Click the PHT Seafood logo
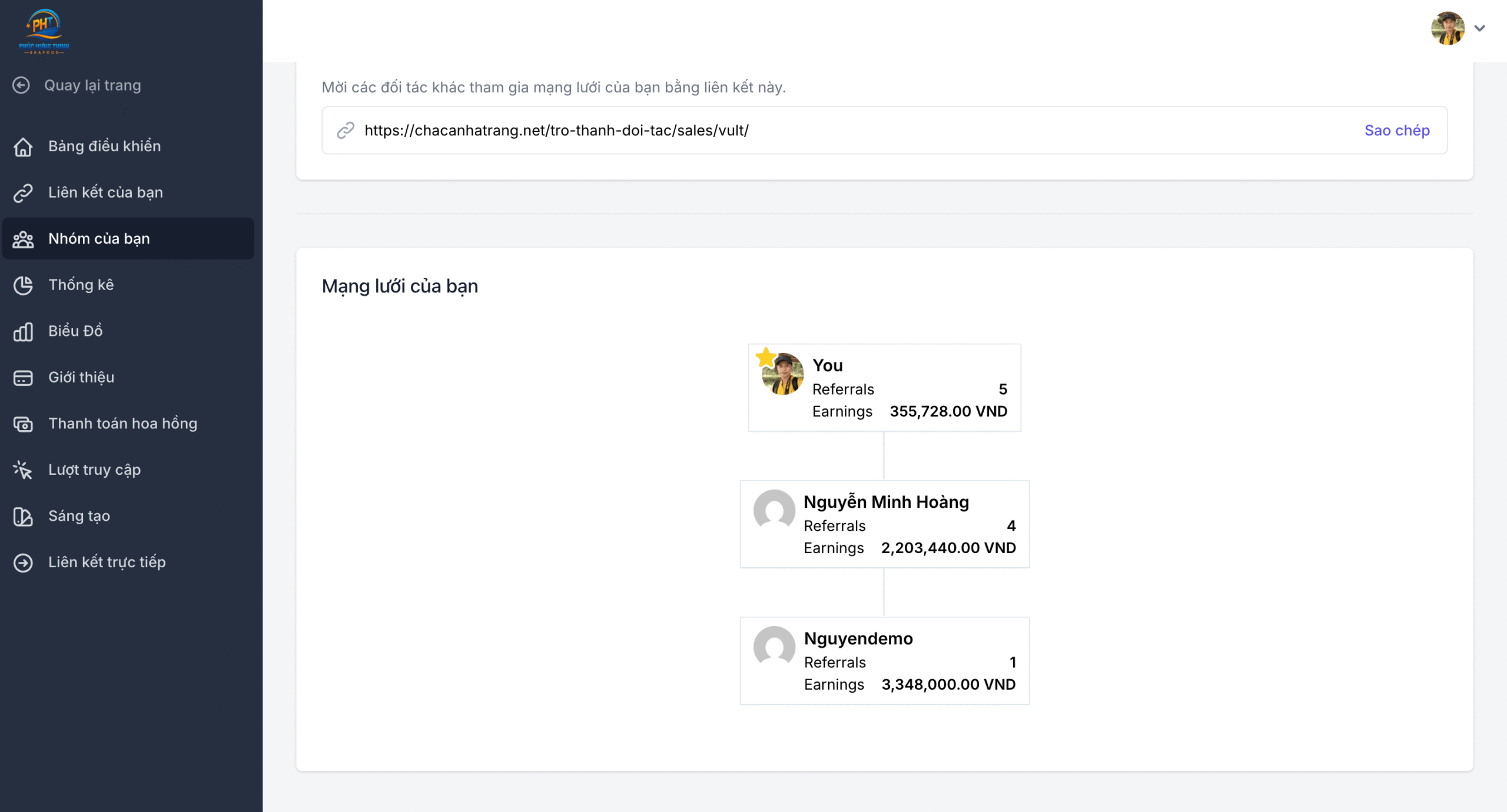 tap(44, 32)
